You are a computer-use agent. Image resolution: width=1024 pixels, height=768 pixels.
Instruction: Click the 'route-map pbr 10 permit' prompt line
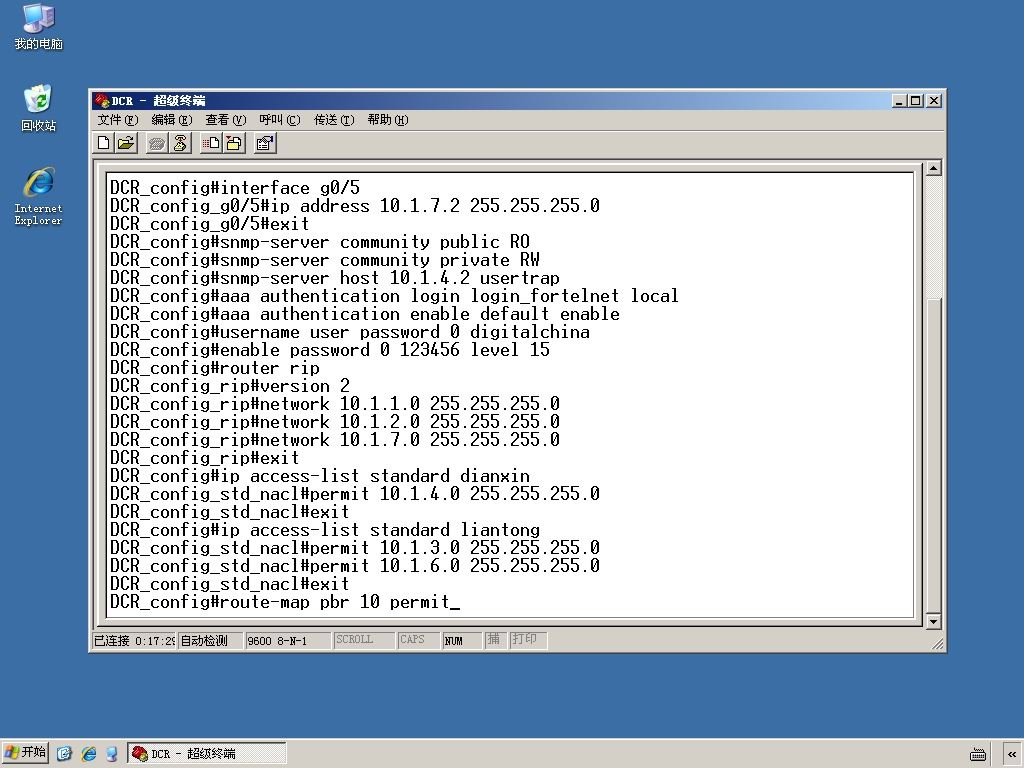point(285,601)
